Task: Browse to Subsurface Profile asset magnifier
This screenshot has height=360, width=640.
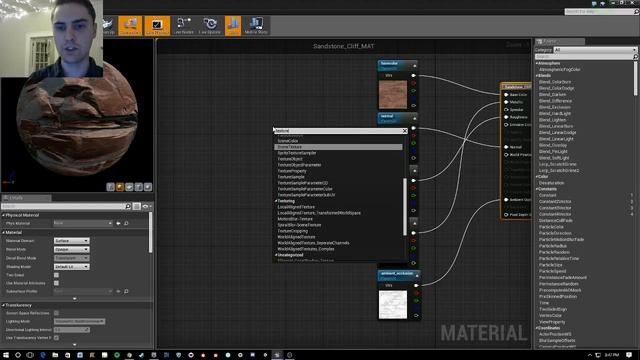Action: click(x=126, y=291)
